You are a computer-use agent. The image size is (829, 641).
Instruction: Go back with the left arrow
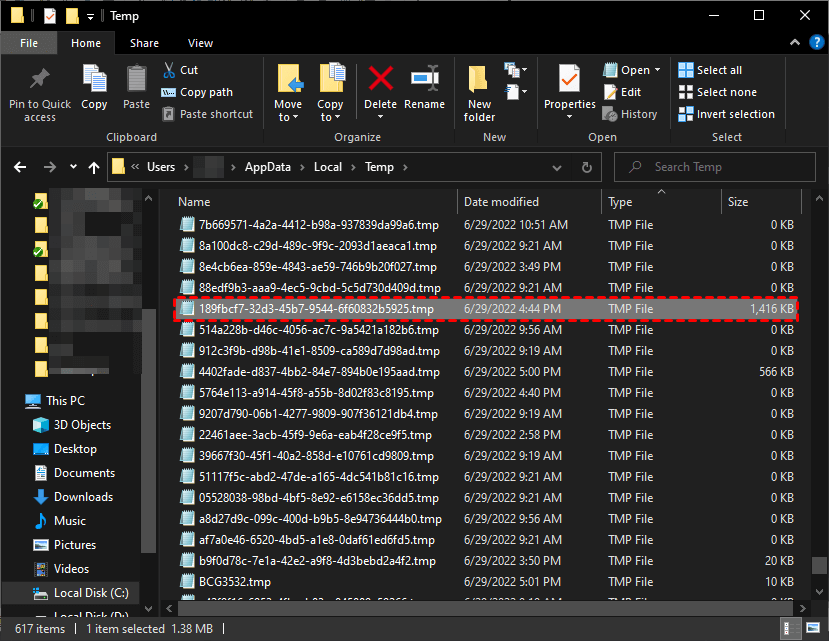pyautogui.click(x=20, y=167)
